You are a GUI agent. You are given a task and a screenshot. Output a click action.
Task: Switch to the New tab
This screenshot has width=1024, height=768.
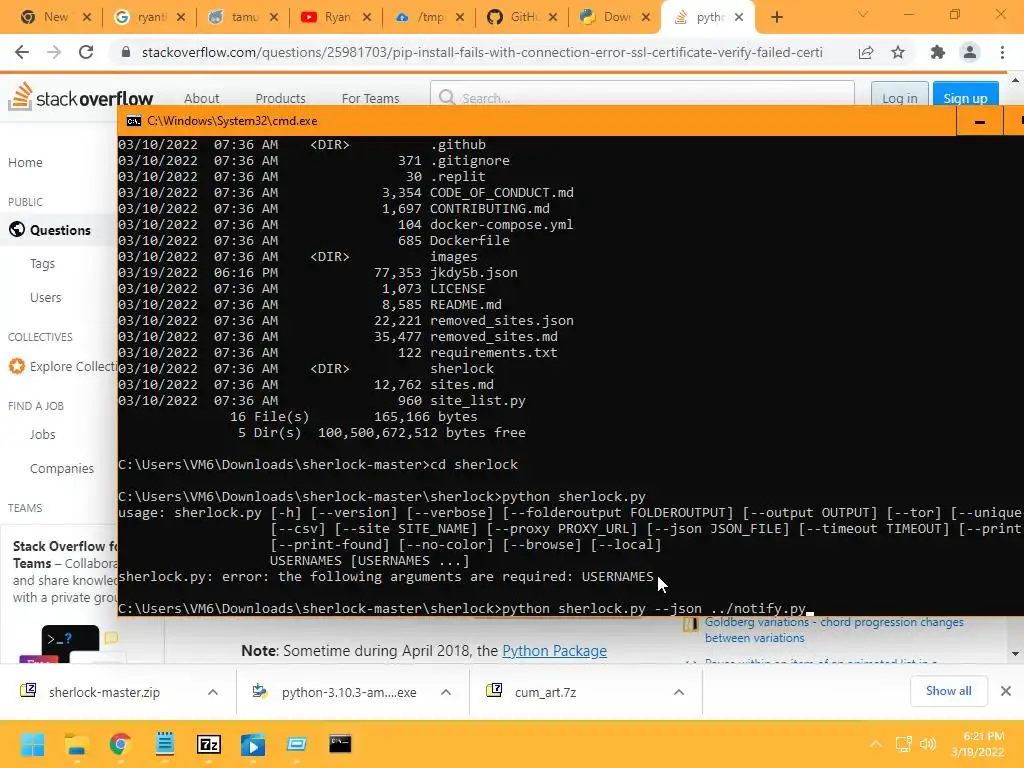tap(56, 18)
